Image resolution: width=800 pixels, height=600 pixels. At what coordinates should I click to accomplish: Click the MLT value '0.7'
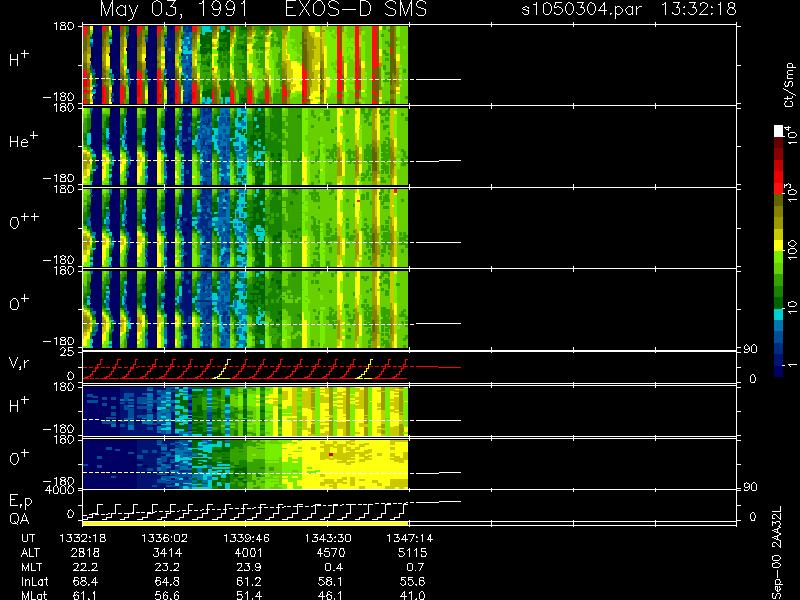[416, 567]
